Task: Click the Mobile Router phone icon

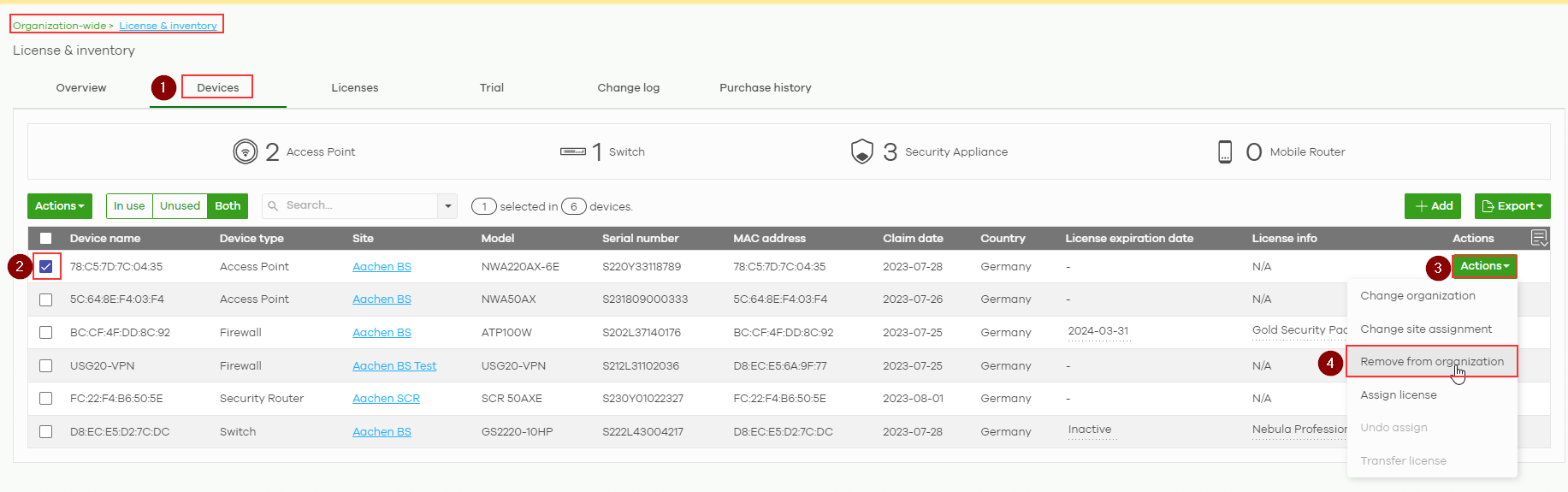Action: click(x=1224, y=151)
